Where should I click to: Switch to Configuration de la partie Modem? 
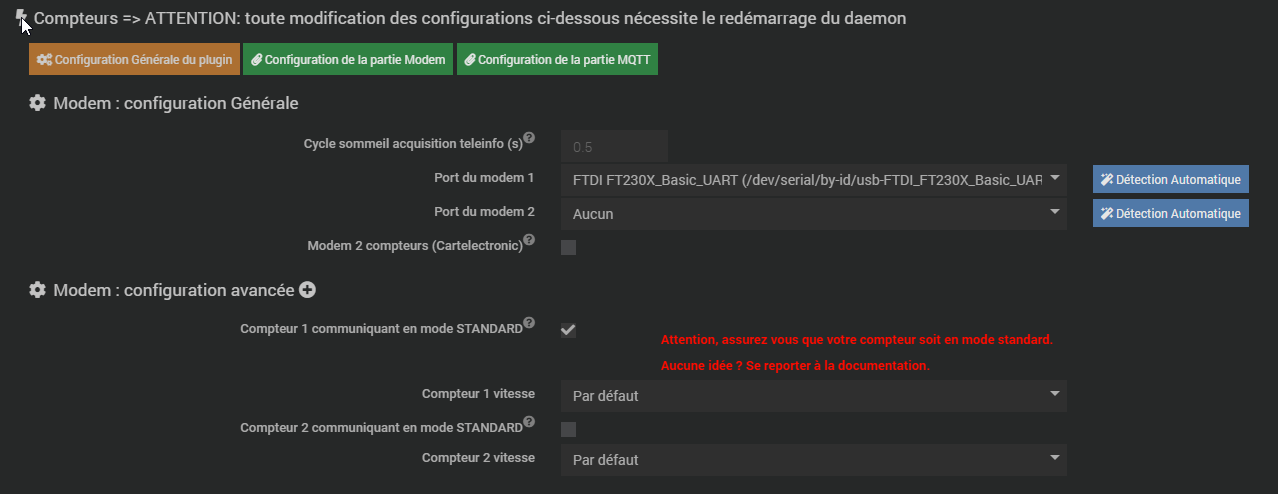coord(348,60)
